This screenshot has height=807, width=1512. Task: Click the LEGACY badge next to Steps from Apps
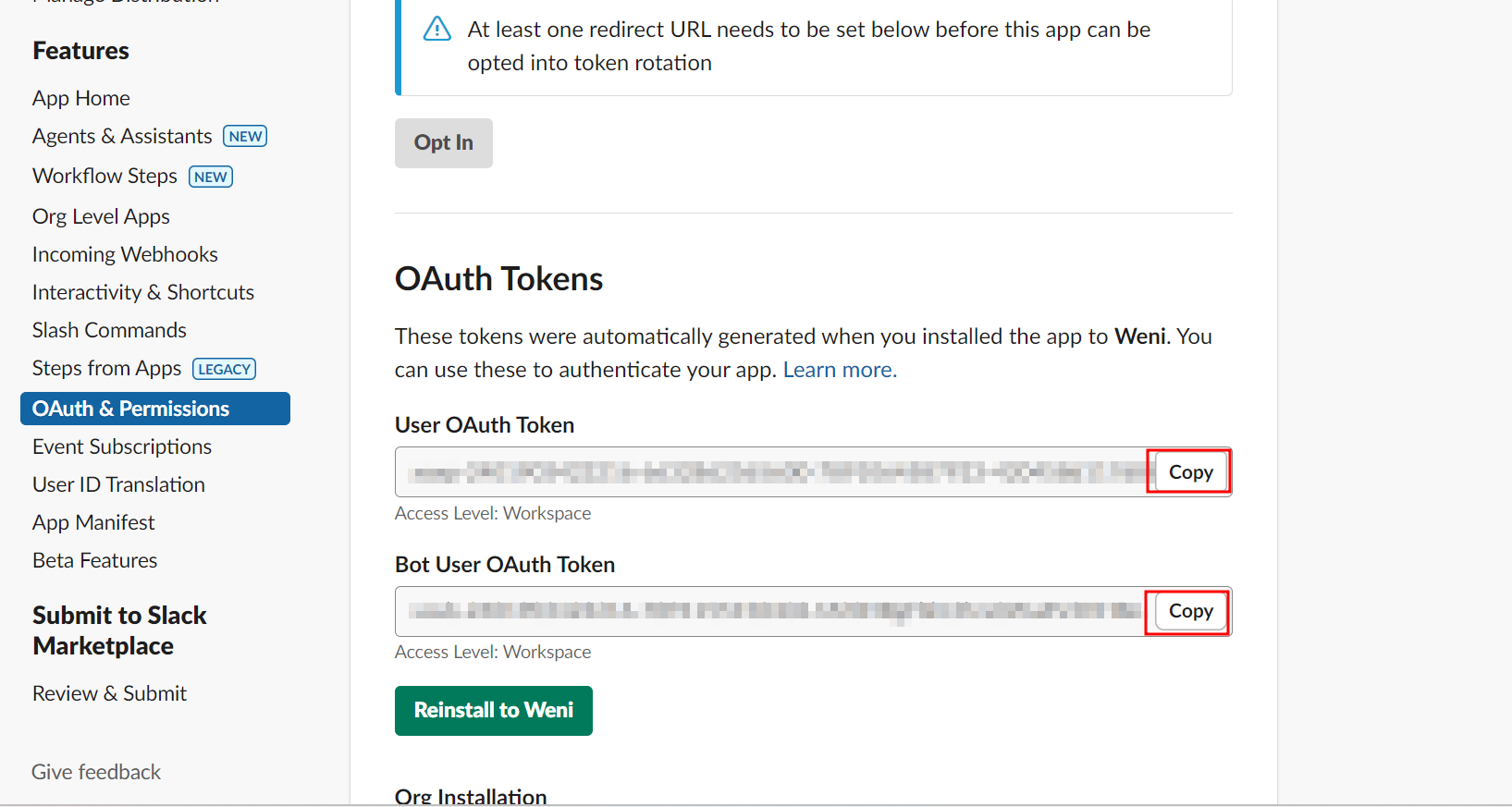click(x=224, y=368)
